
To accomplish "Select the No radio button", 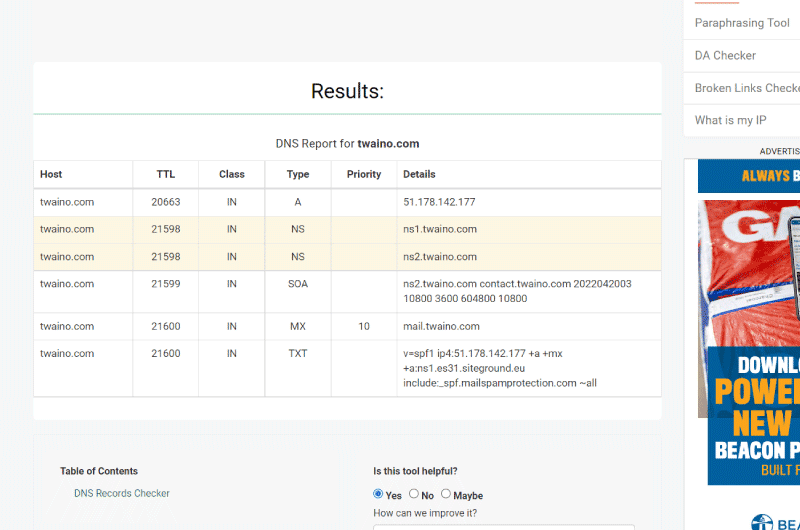I will 414,494.
